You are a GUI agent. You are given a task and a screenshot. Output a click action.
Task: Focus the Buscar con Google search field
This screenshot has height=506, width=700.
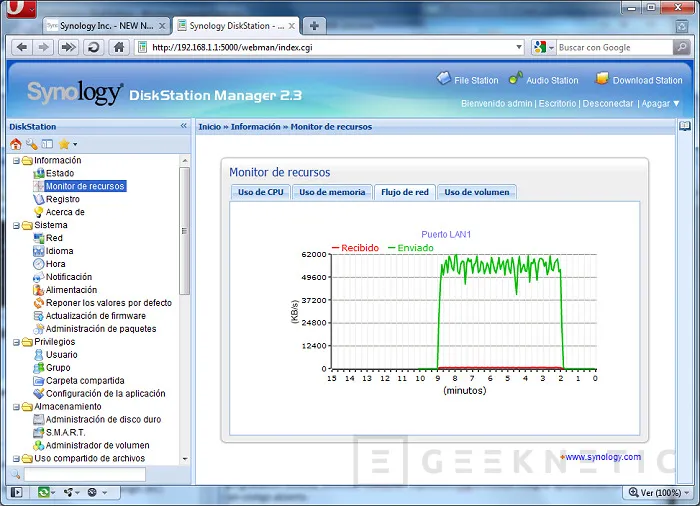point(614,47)
